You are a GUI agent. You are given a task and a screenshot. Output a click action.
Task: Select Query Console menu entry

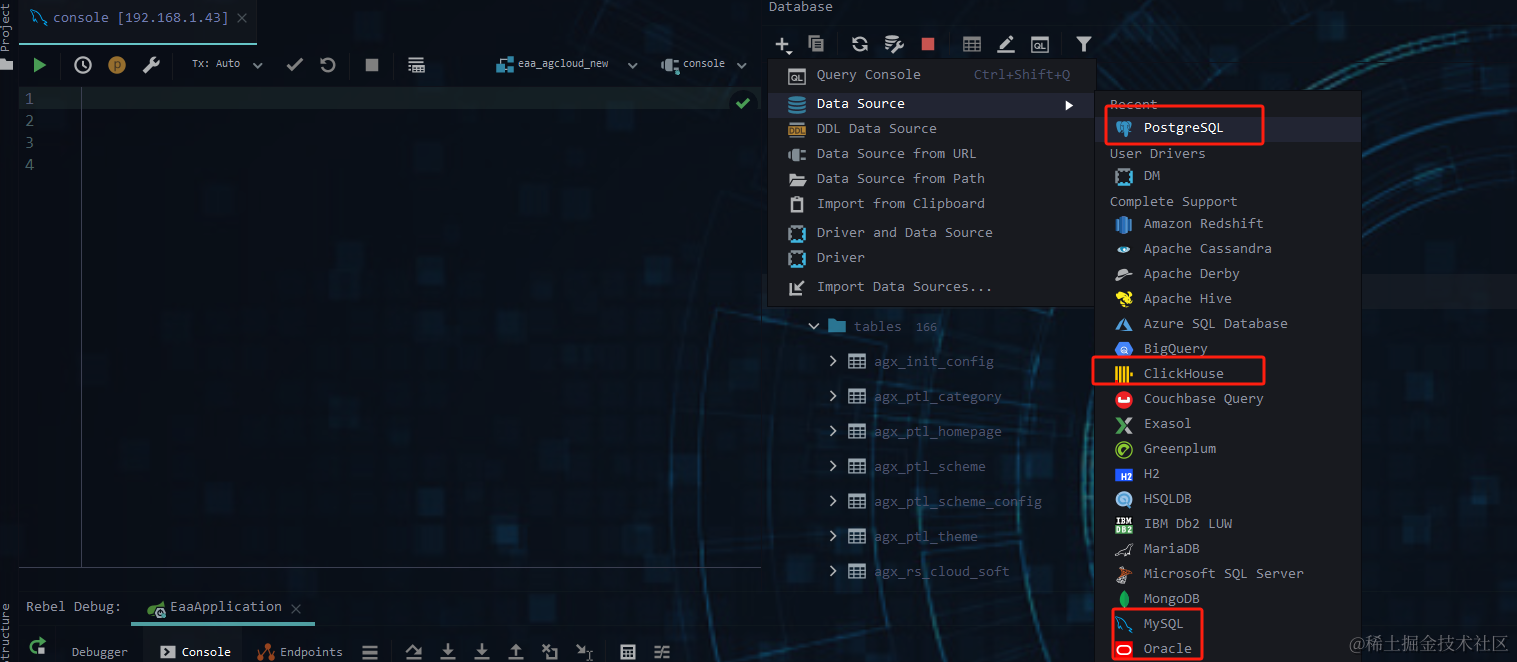coord(931,75)
